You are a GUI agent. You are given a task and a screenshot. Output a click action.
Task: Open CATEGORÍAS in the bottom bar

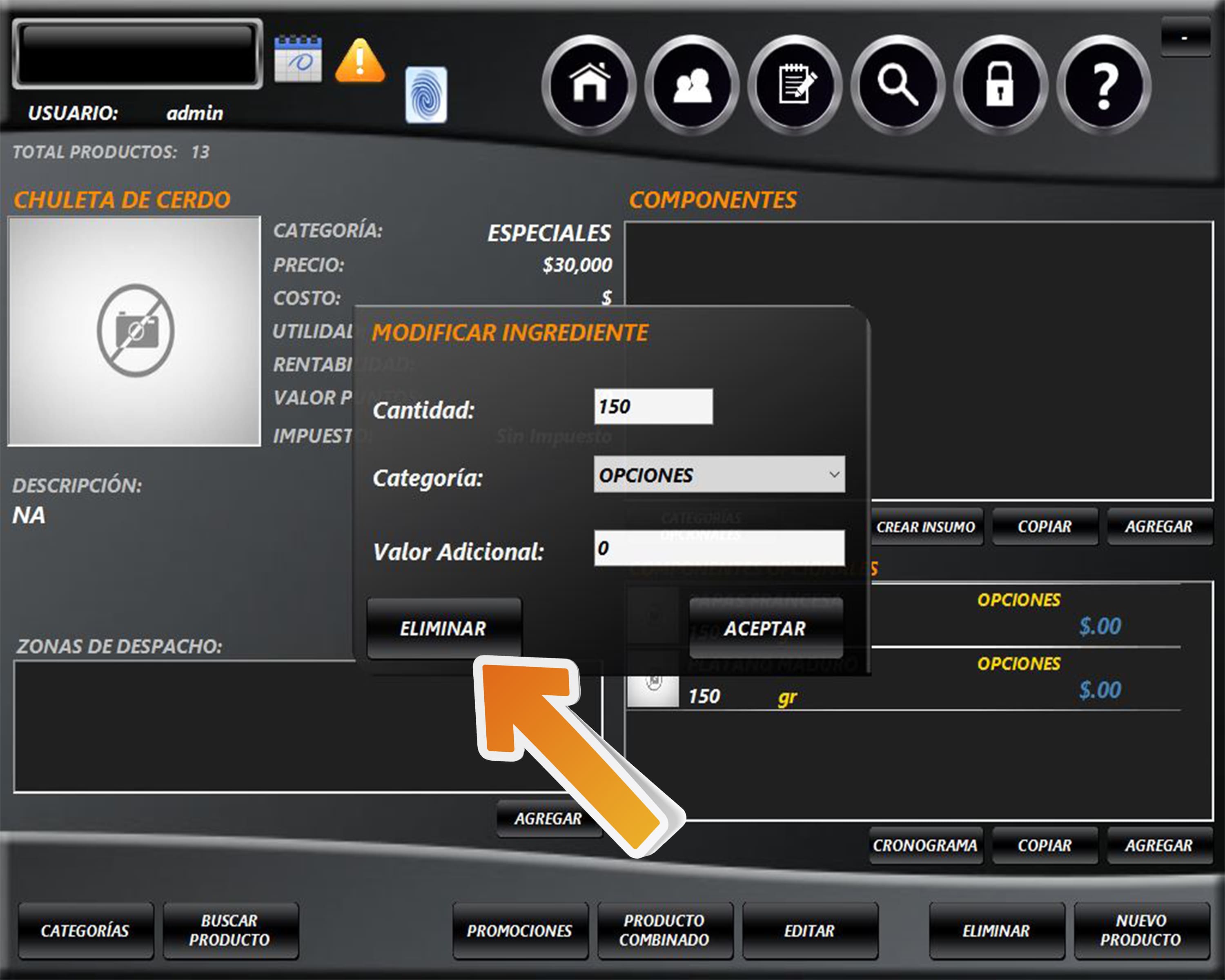point(85,931)
